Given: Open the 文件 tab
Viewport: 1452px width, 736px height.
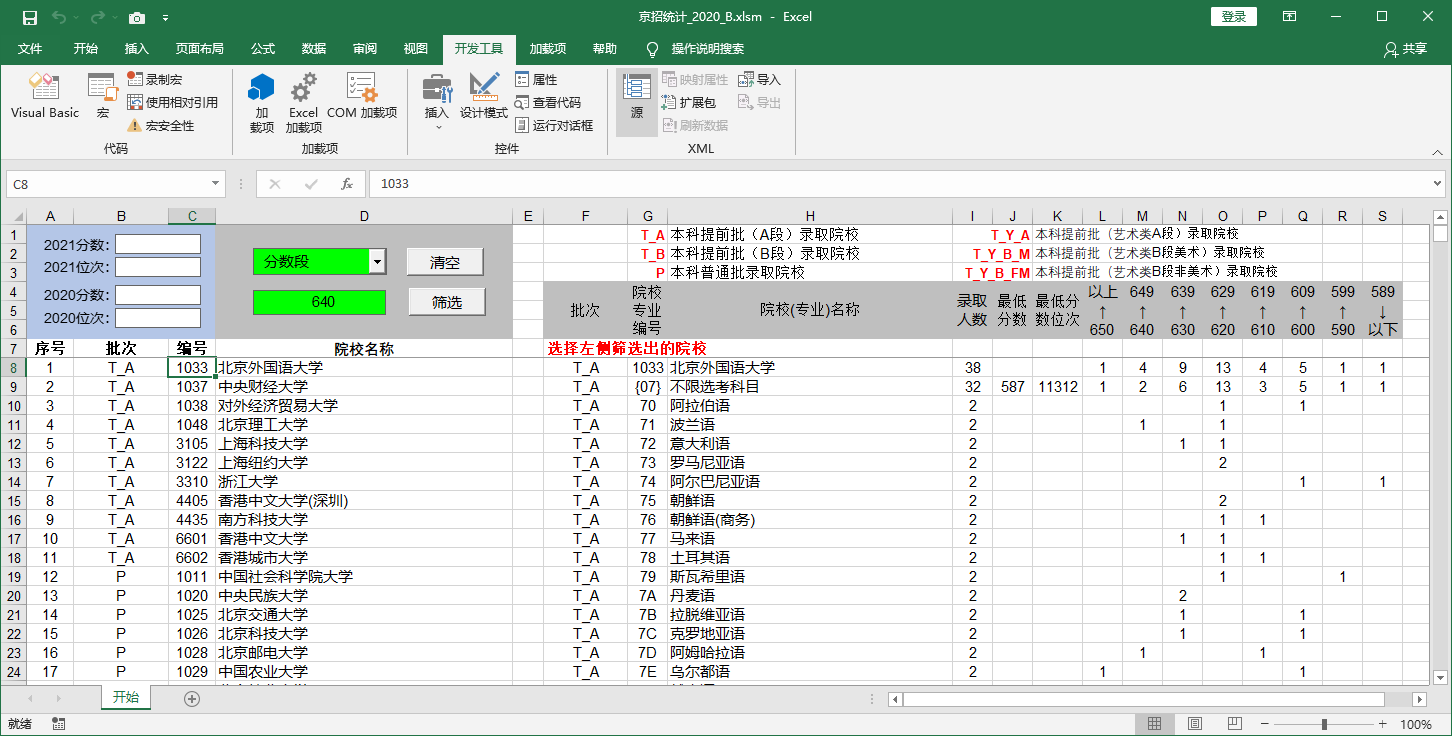Looking at the screenshot, I should tap(30, 48).
